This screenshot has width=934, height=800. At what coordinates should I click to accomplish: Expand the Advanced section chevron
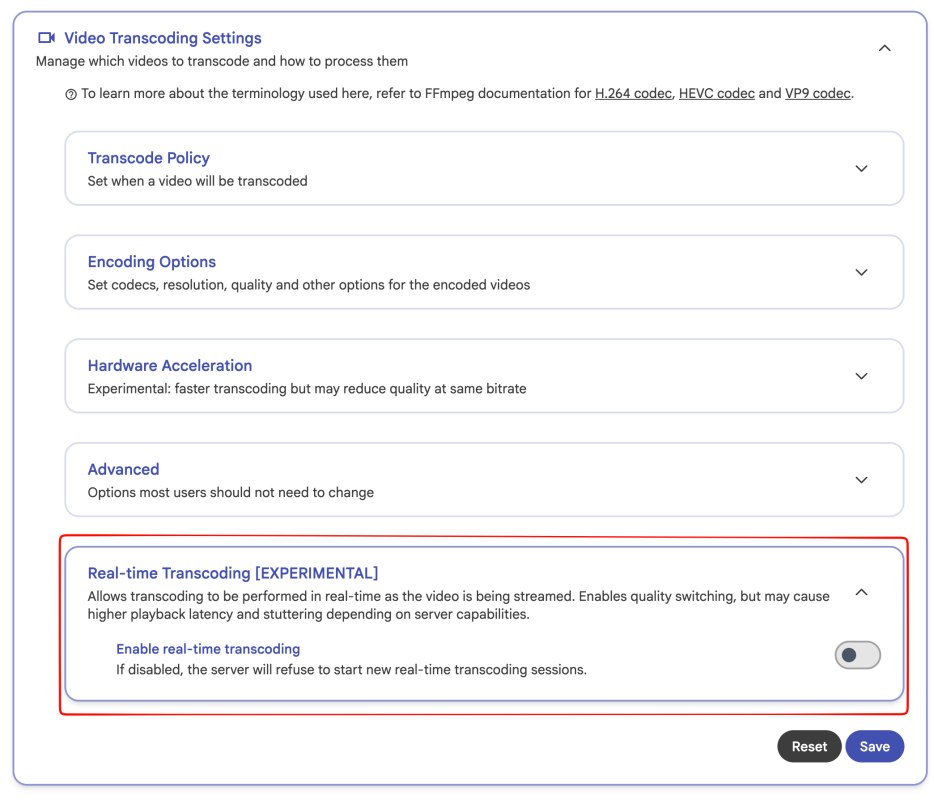point(861,480)
